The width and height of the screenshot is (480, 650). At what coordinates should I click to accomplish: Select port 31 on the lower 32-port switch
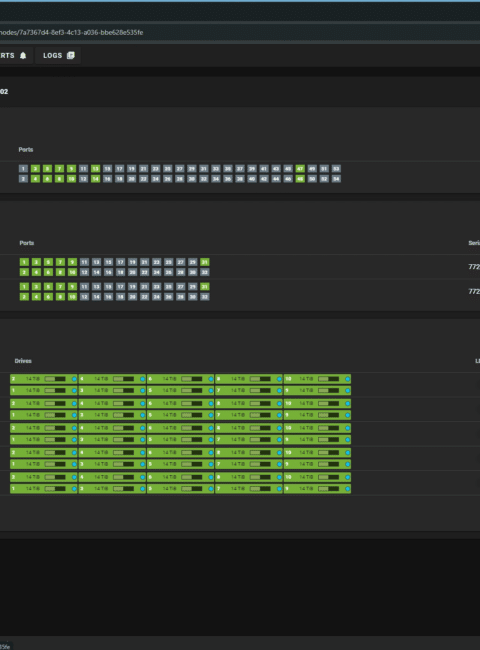coord(204,287)
